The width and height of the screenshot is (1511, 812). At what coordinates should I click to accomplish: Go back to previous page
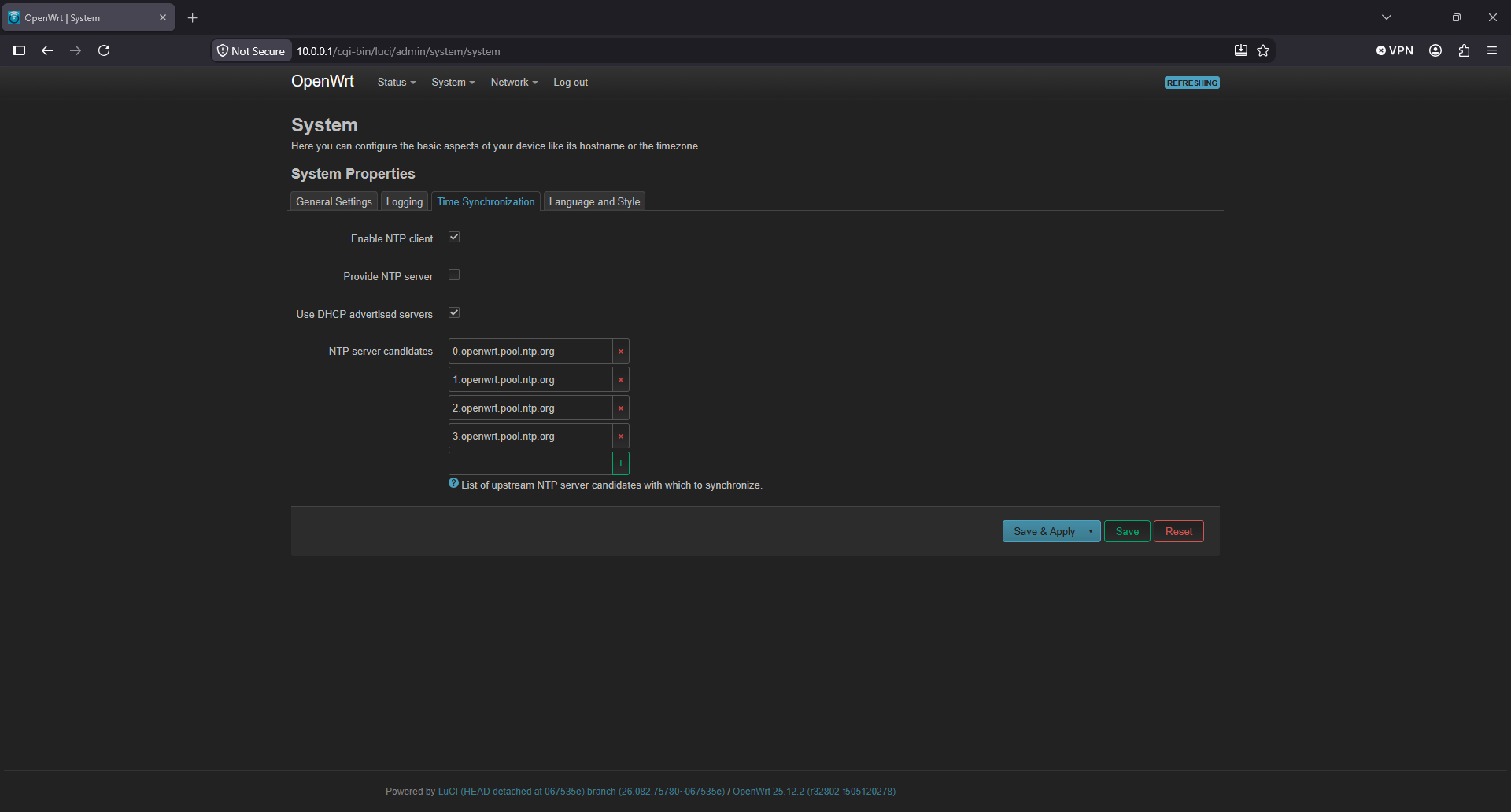click(x=47, y=50)
